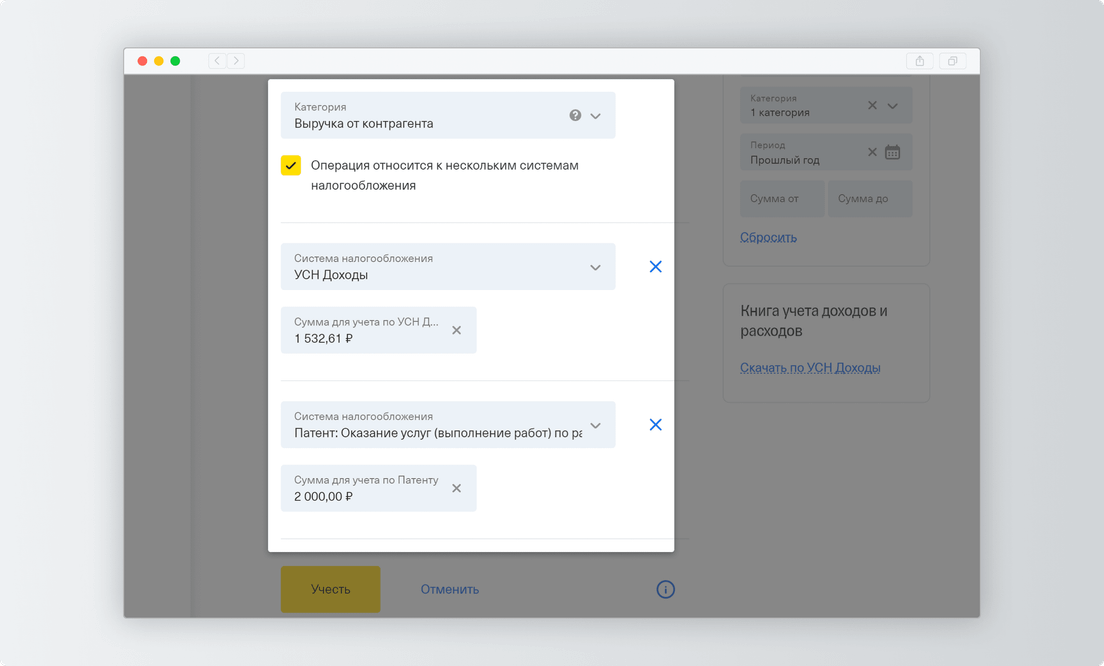Expand the Категория dropdown chevron
This screenshot has width=1104, height=666.
(x=596, y=116)
